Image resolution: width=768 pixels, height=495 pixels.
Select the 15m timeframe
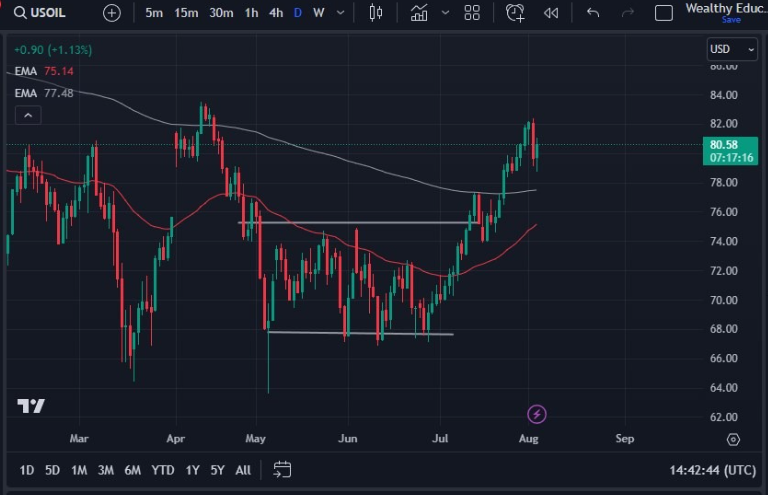tap(186, 13)
